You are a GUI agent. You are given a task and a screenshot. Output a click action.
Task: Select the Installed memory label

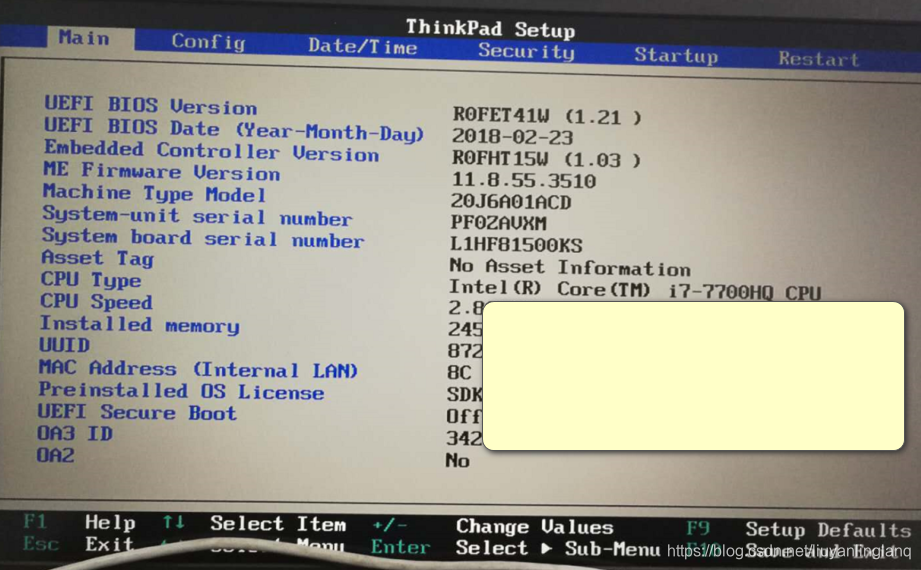[x=139, y=324]
